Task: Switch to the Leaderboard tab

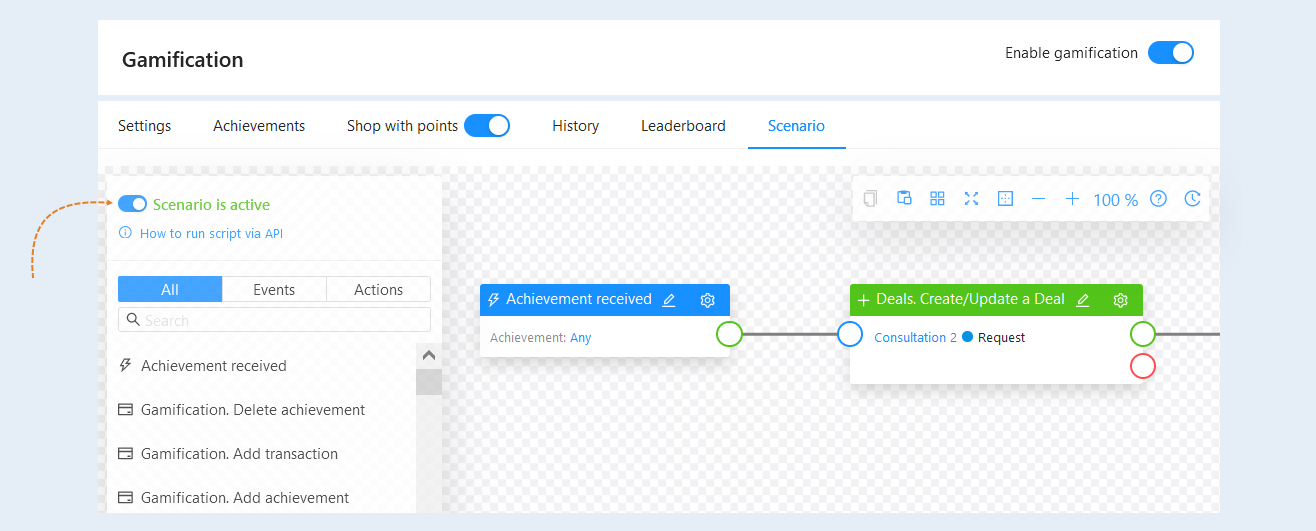Action: 683,126
